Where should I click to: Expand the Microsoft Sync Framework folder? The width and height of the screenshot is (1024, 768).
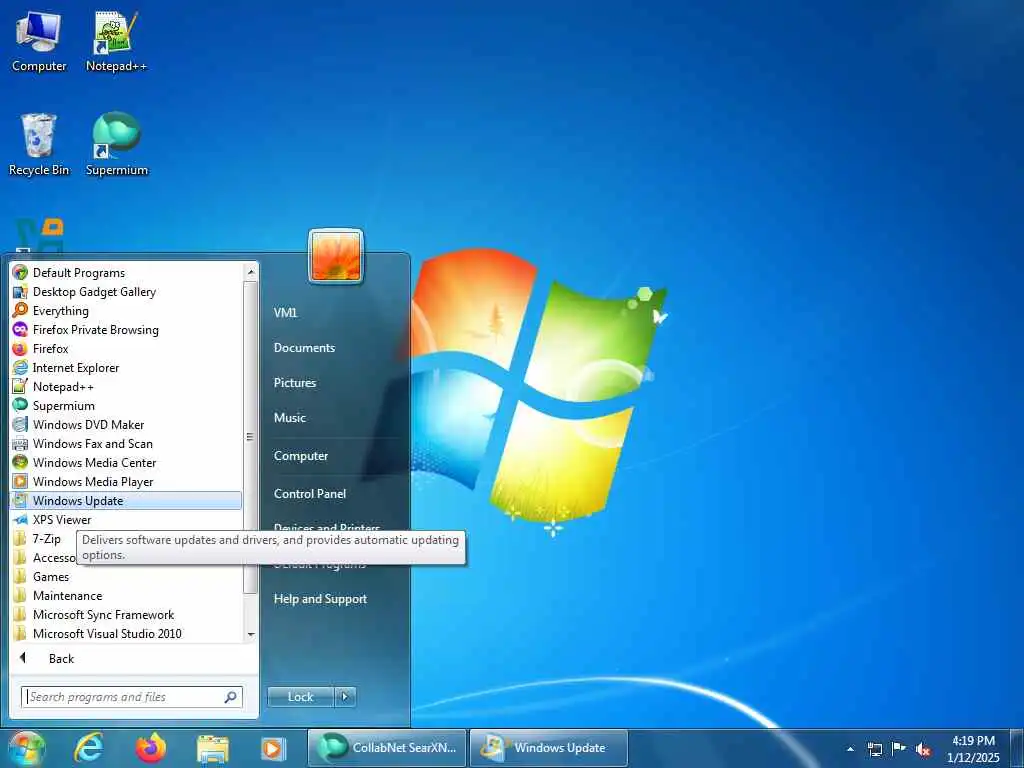pyautogui.click(x=126, y=615)
